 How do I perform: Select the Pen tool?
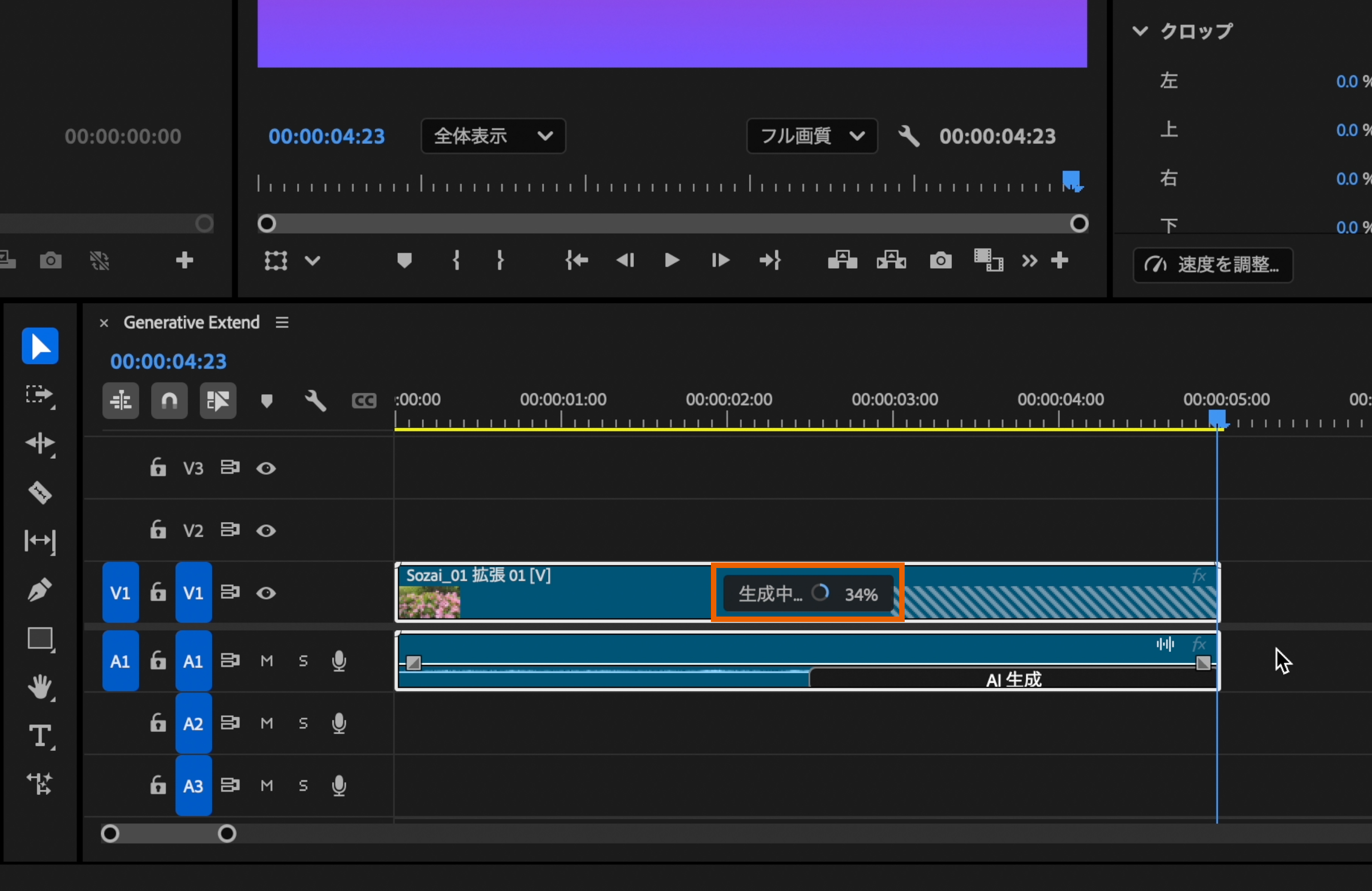point(40,590)
